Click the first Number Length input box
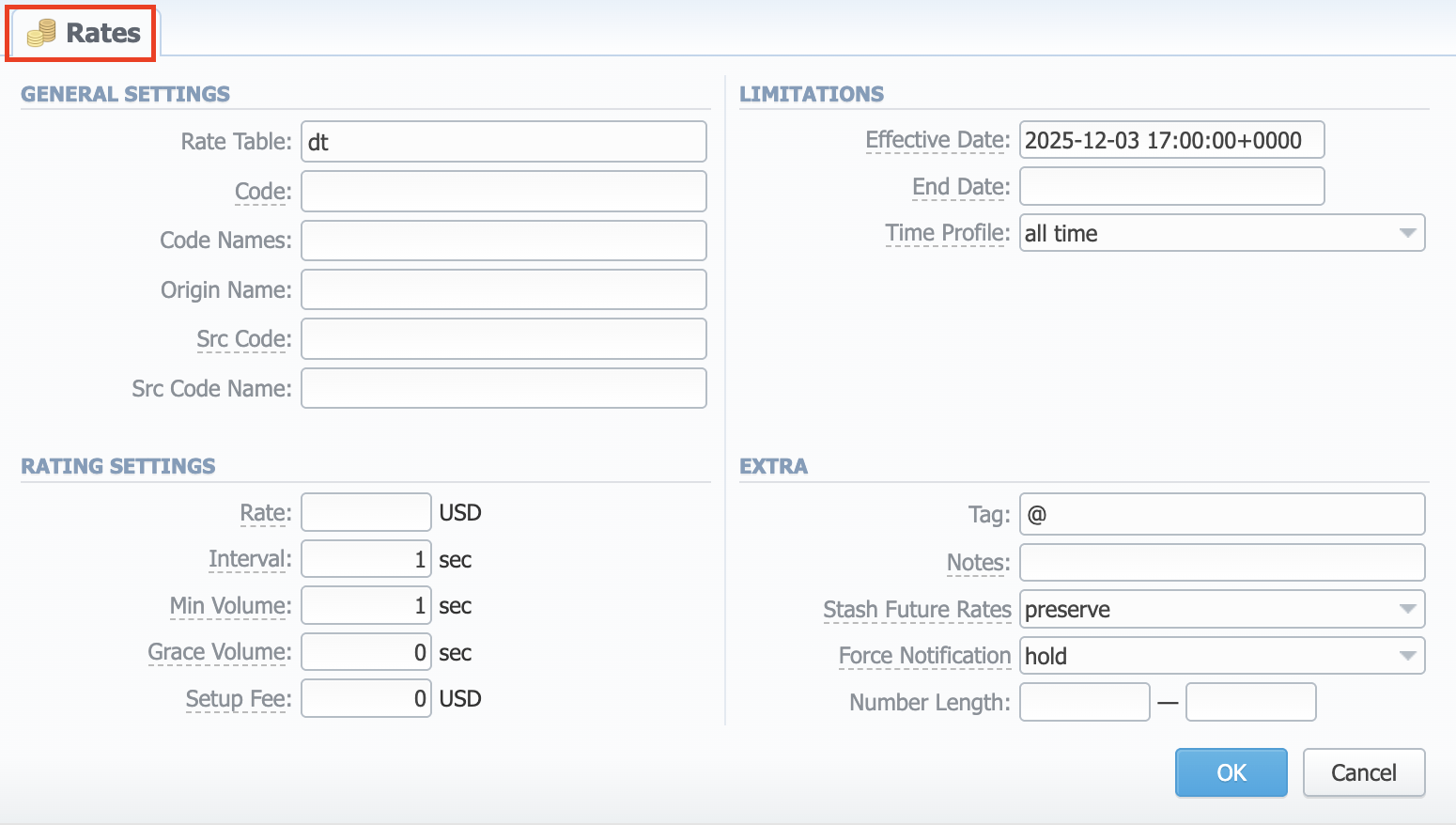 pos(1084,702)
